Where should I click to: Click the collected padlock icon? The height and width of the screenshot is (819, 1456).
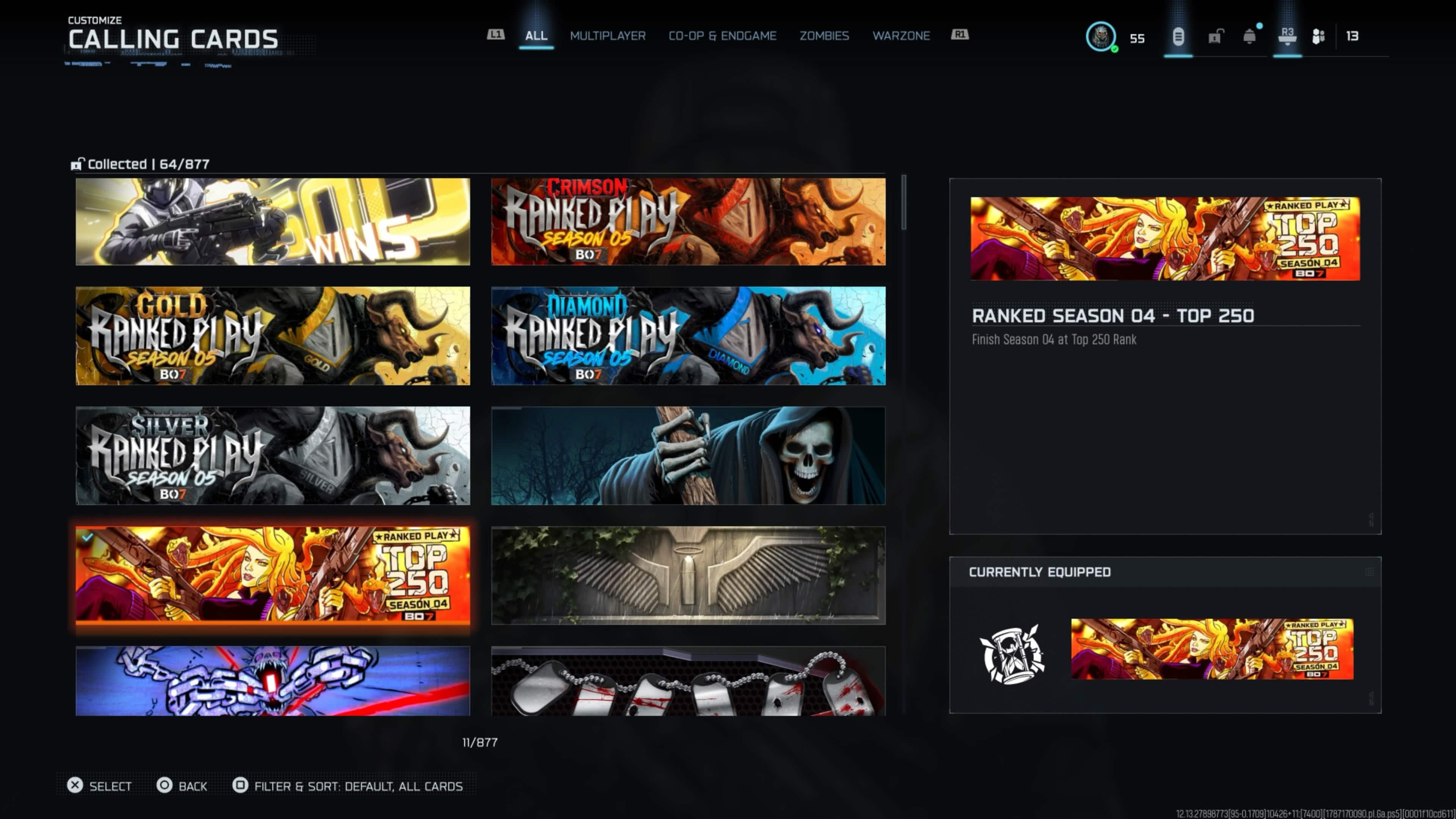pos(77,164)
